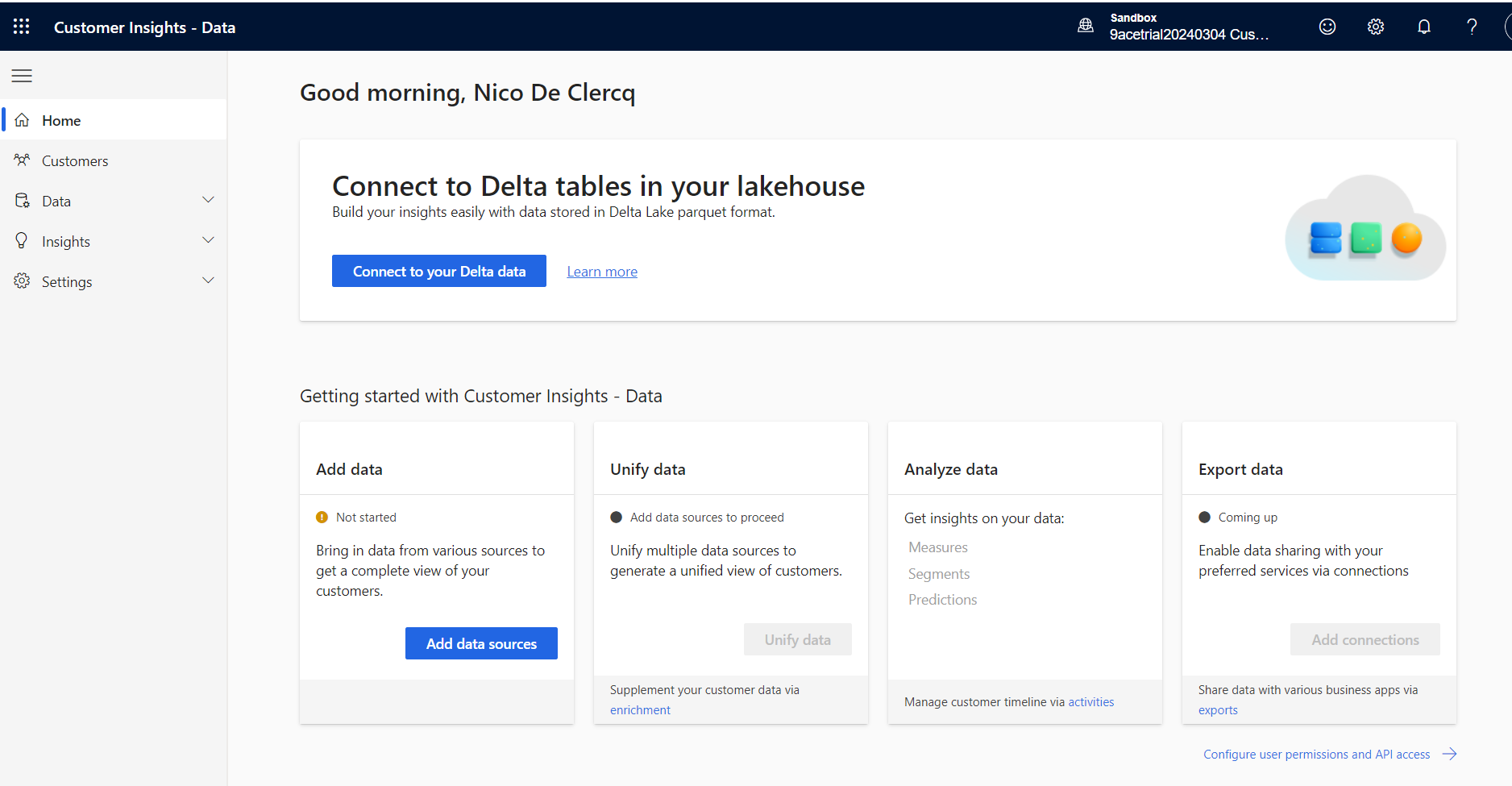
Task: Click the Insights lightbulb icon
Action: click(22, 241)
